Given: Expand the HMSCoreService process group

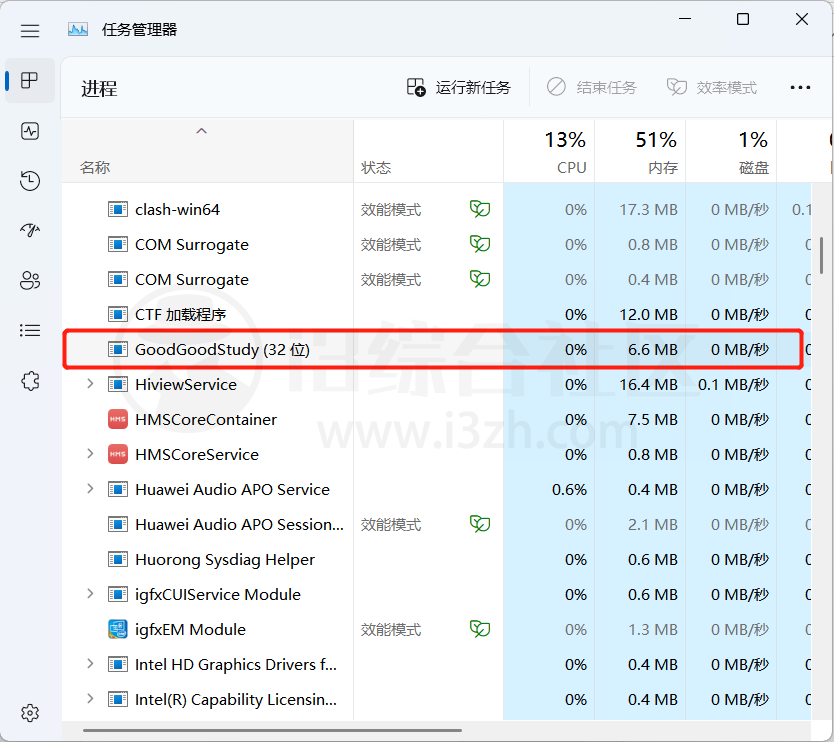Looking at the screenshot, I should [90, 454].
